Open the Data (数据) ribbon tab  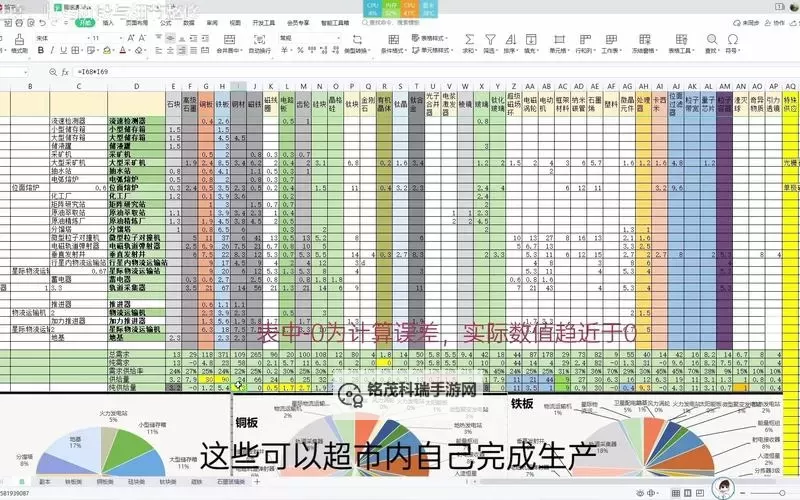tap(189, 23)
